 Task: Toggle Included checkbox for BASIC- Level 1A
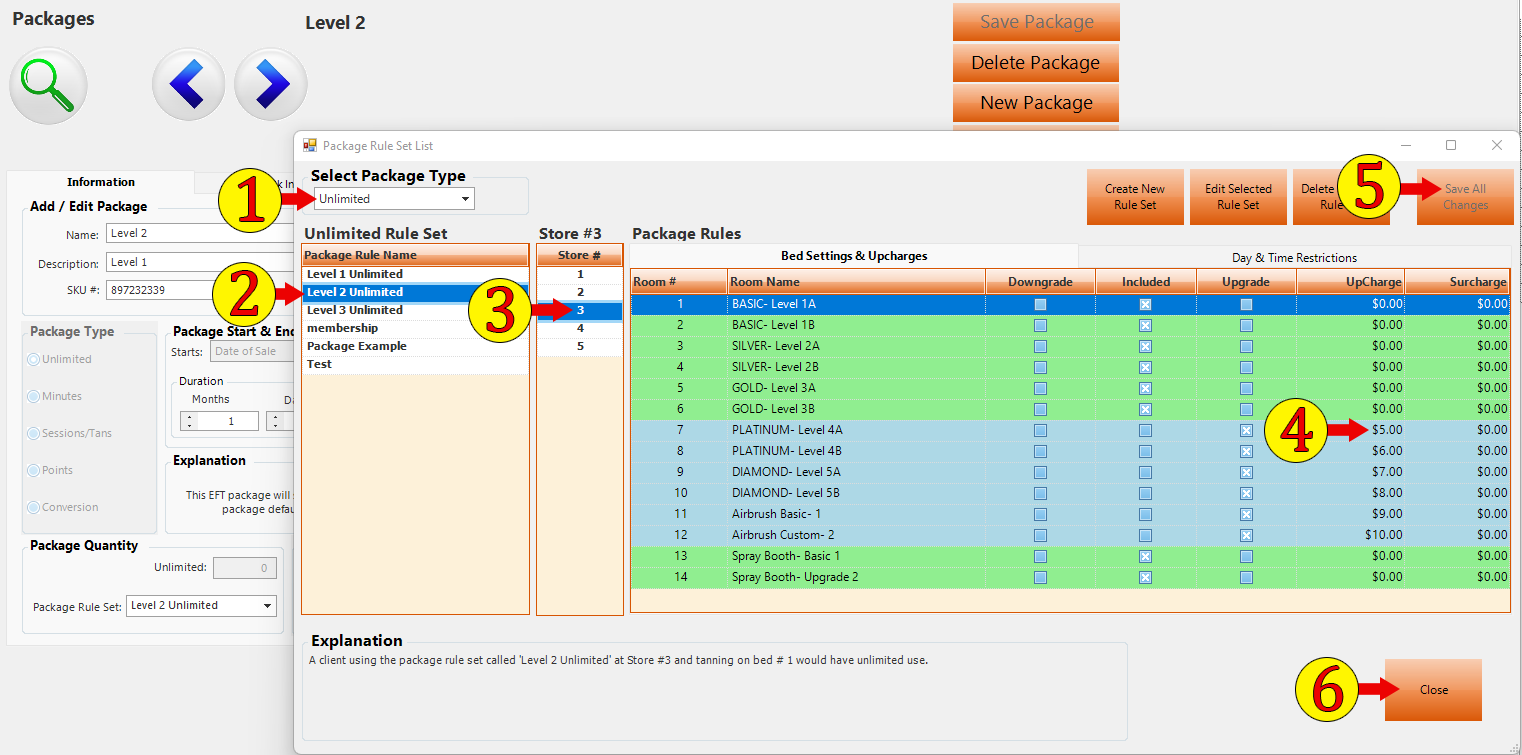click(x=1145, y=304)
